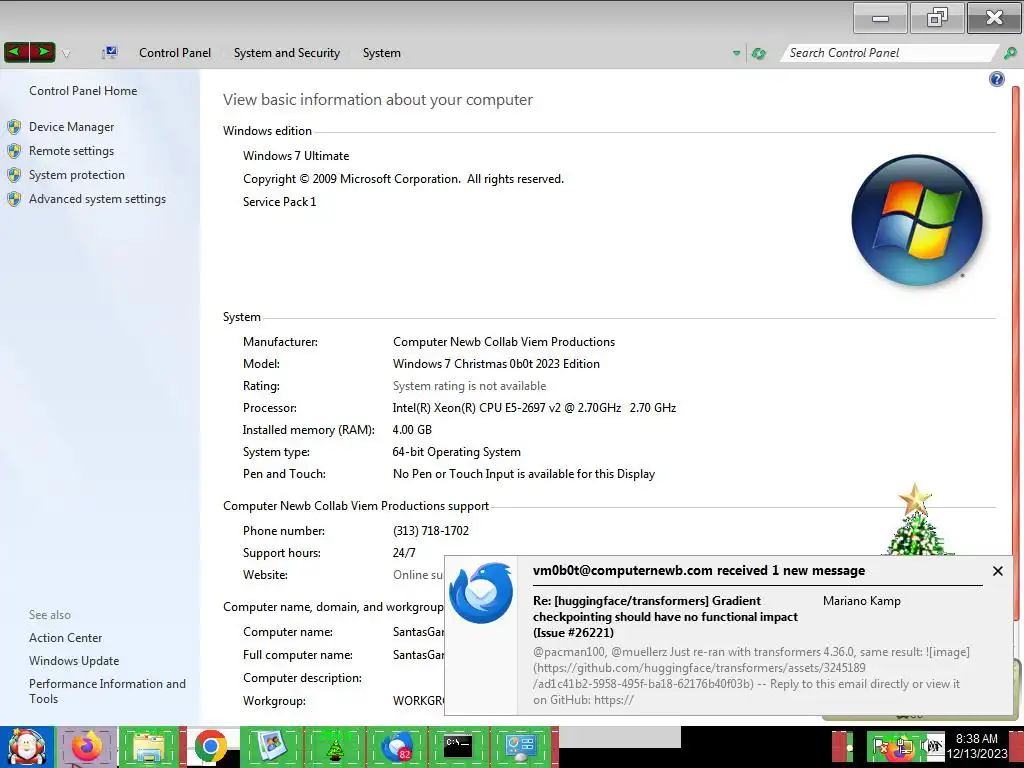The image size is (1024, 768).
Task: Open Help with the question mark icon
Action: (997, 79)
